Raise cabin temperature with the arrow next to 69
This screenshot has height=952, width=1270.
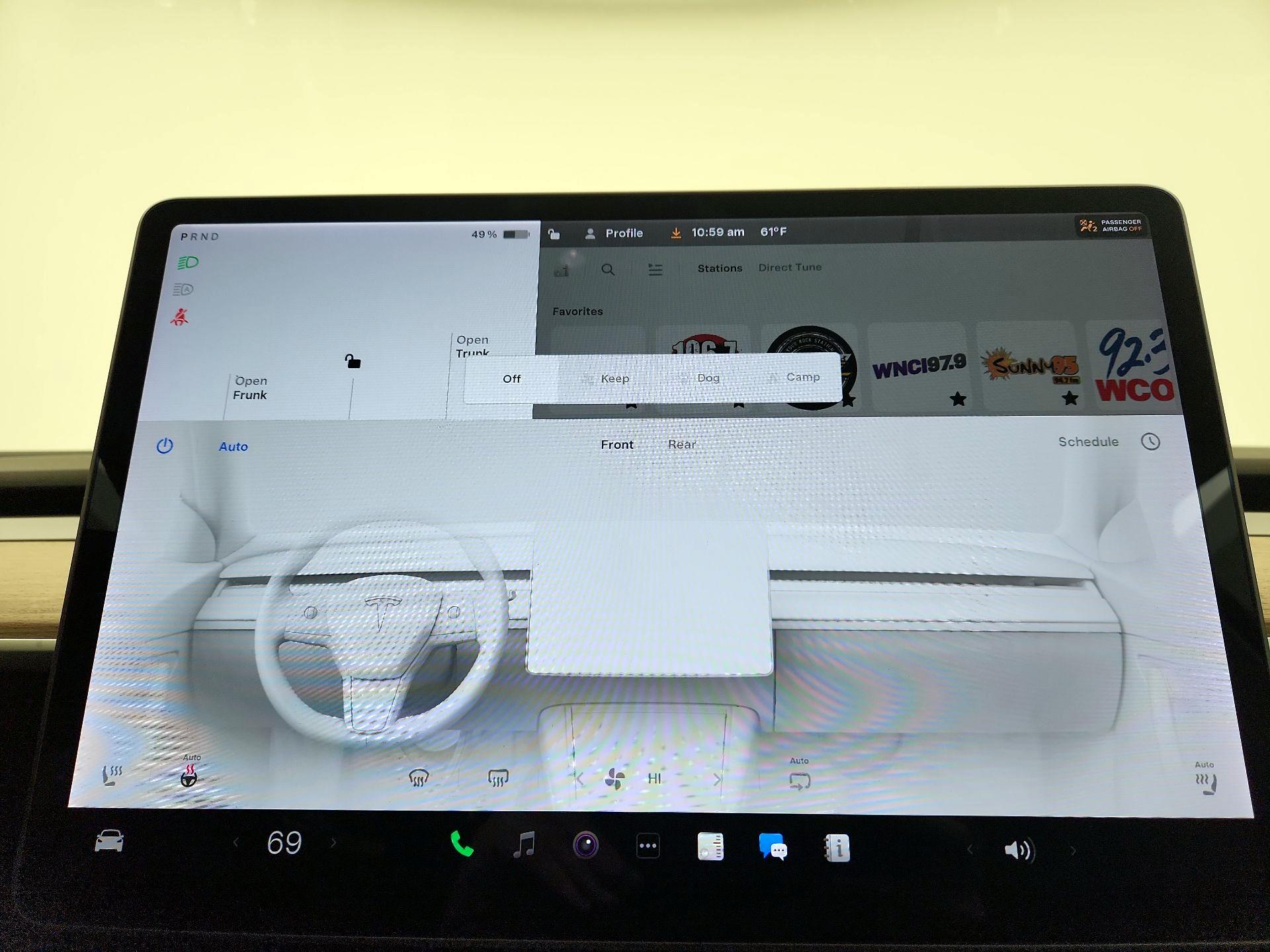point(333,841)
